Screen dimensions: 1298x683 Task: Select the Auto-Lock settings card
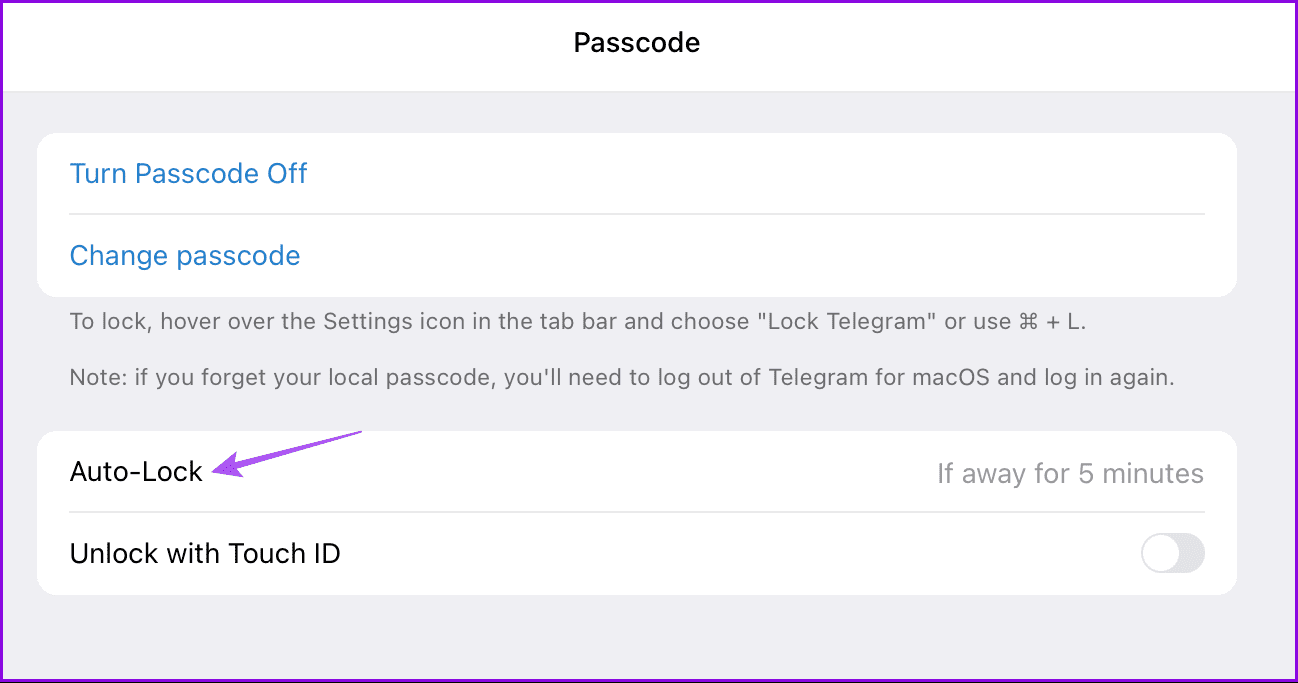point(637,512)
